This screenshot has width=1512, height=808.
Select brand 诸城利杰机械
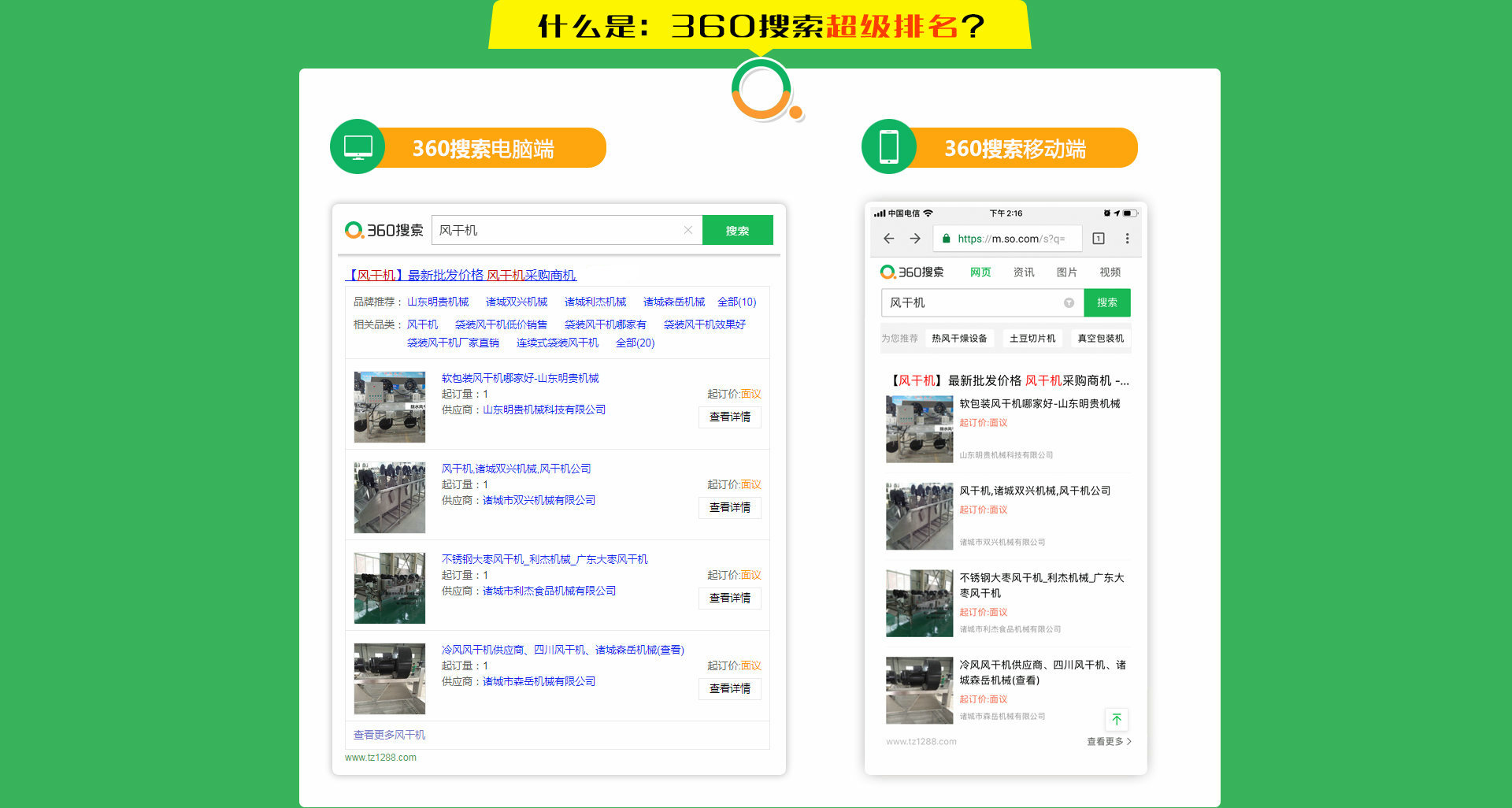595,302
